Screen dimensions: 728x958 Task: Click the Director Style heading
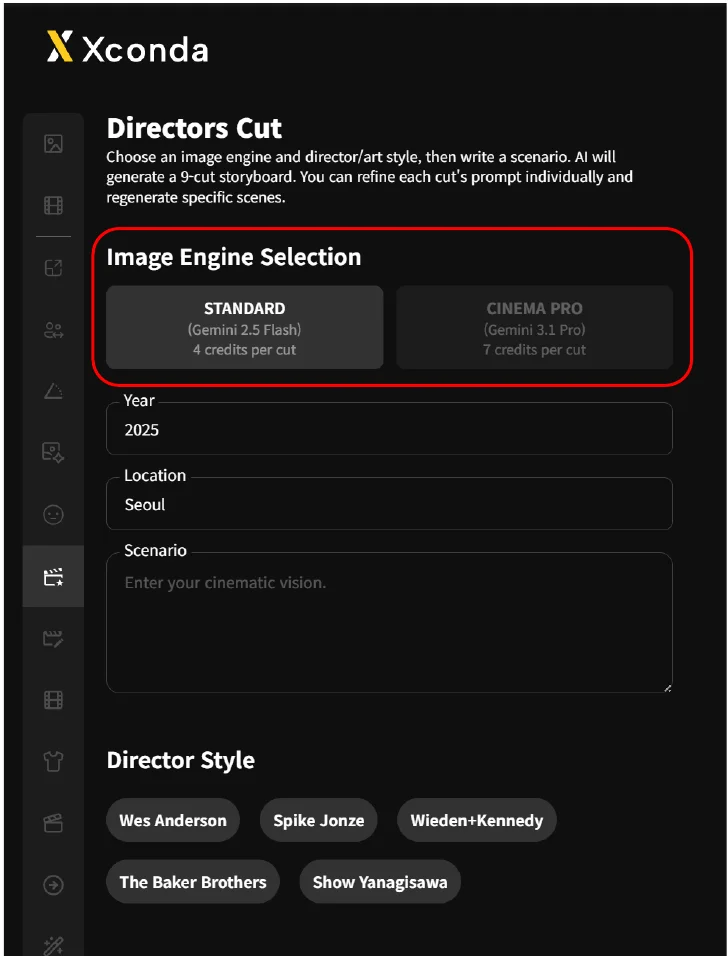point(181,760)
